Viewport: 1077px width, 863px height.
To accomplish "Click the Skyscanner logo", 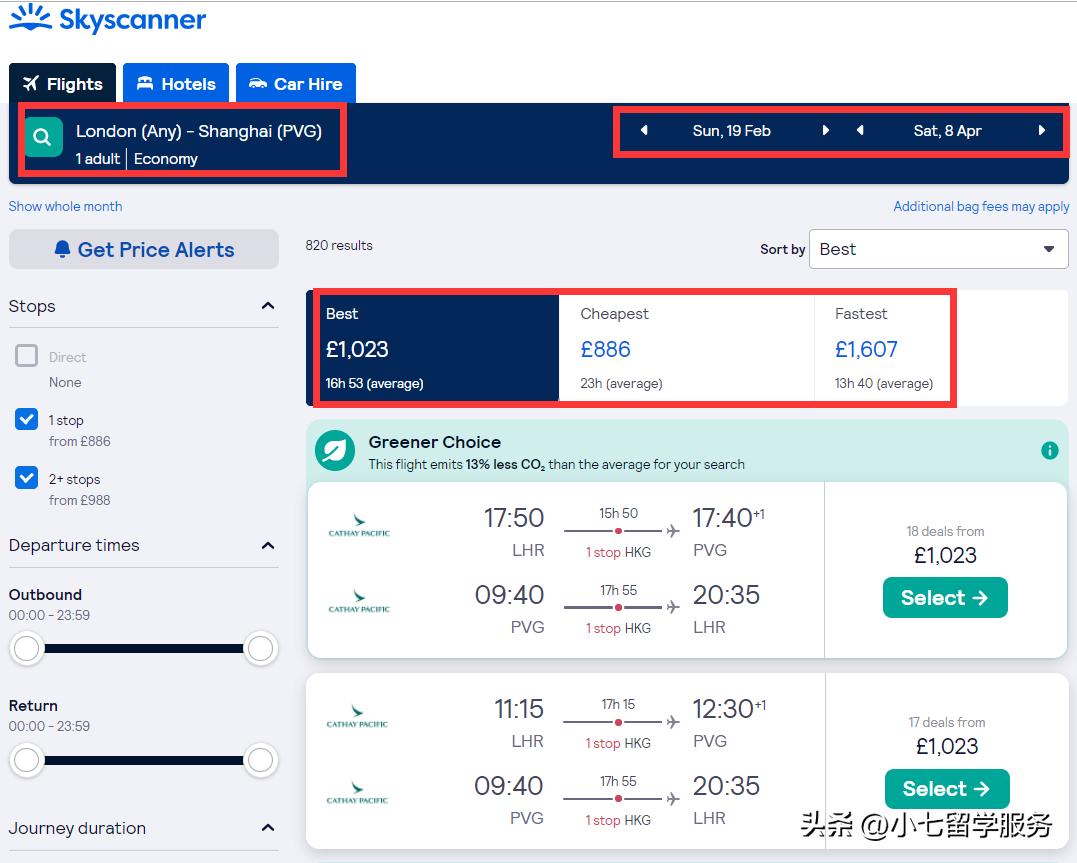I will tap(108, 20).
